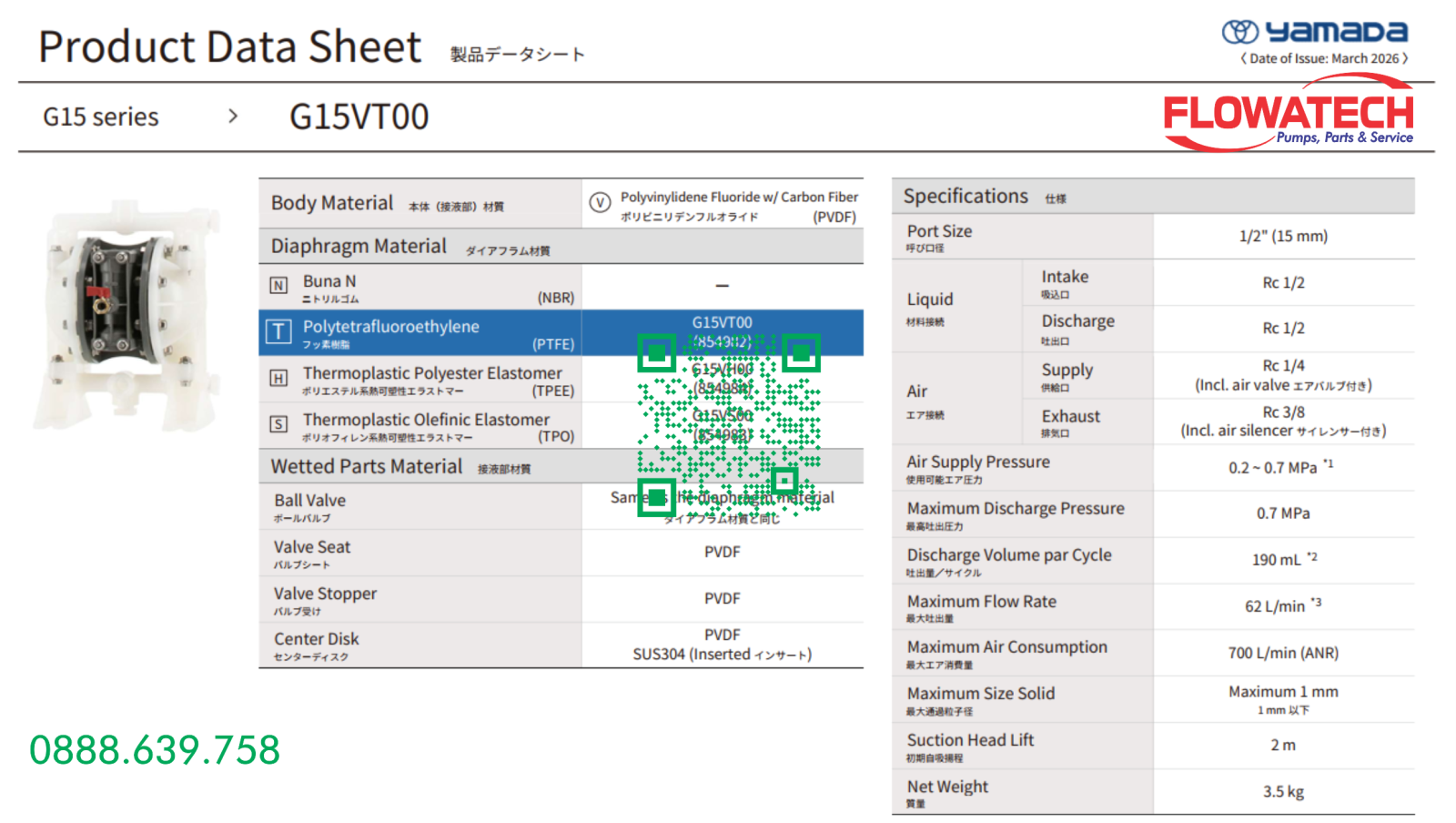Click the Date of Issue March 2026 text

coord(1324,58)
